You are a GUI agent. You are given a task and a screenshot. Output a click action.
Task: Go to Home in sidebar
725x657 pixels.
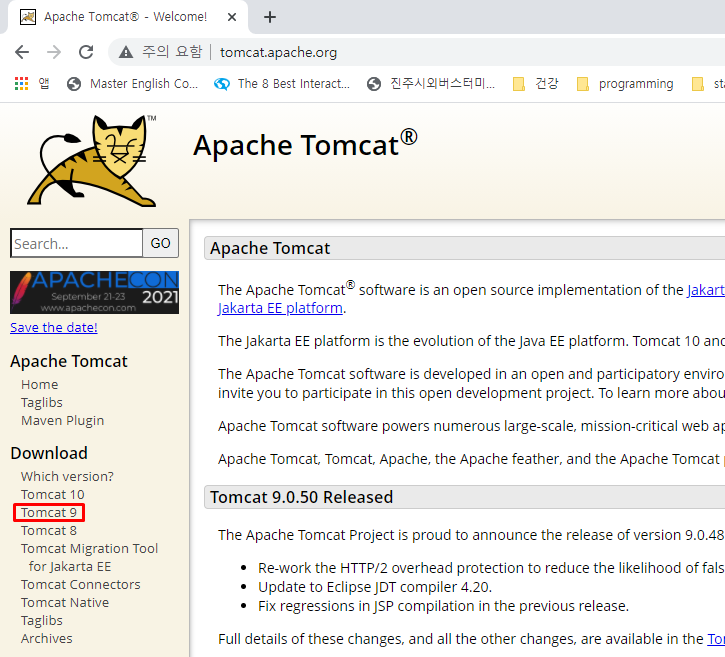tap(39, 384)
